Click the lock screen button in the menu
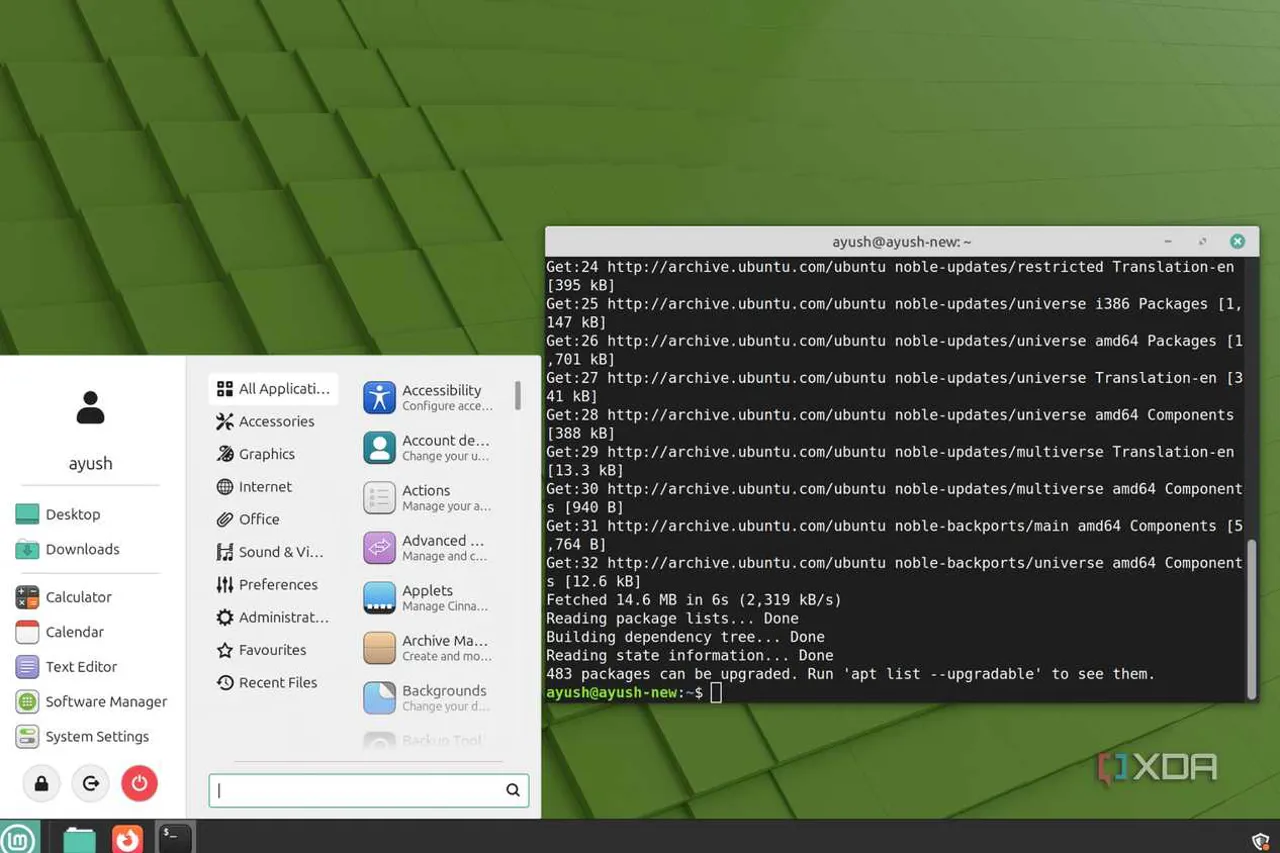The width and height of the screenshot is (1280, 853). tap(41, 784)
